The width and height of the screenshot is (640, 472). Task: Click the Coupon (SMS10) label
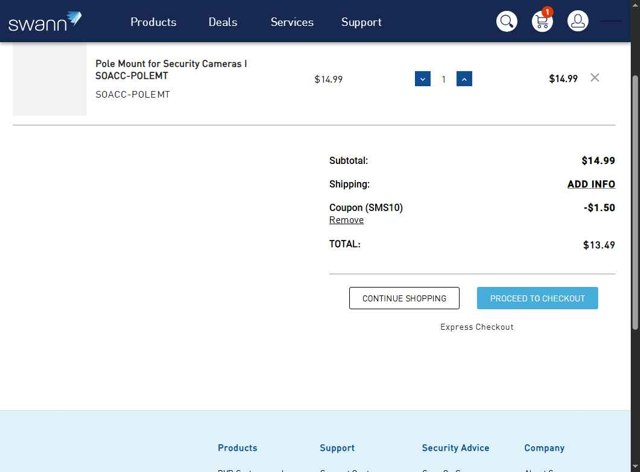pyautogui.click(x=366, y=207)
